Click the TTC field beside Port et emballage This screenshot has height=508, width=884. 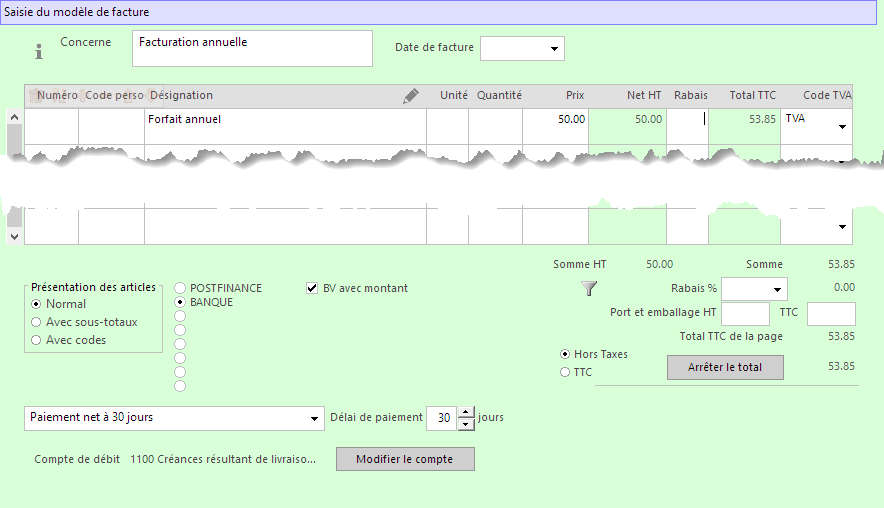[831, 314]
